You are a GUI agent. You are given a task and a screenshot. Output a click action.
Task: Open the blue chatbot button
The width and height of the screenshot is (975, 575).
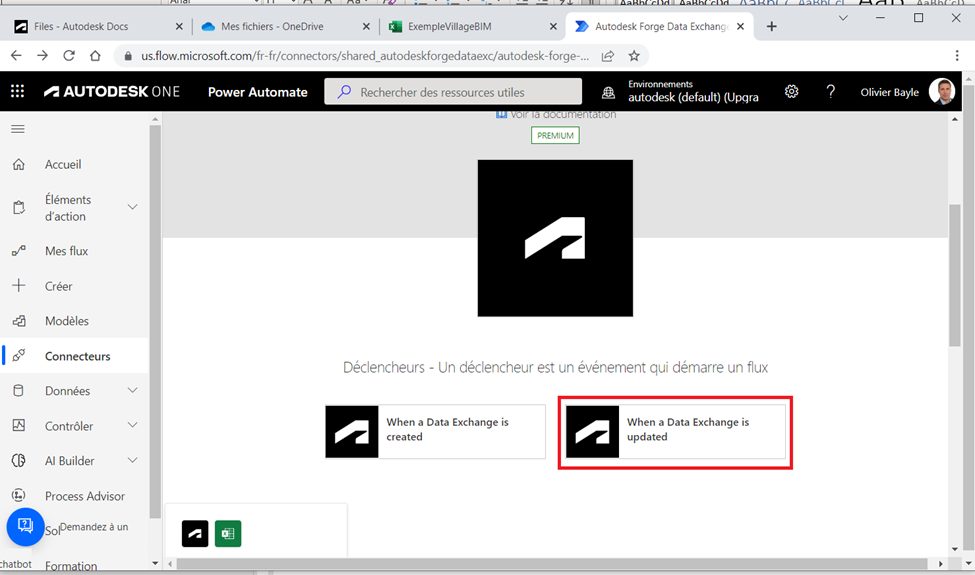25,527
